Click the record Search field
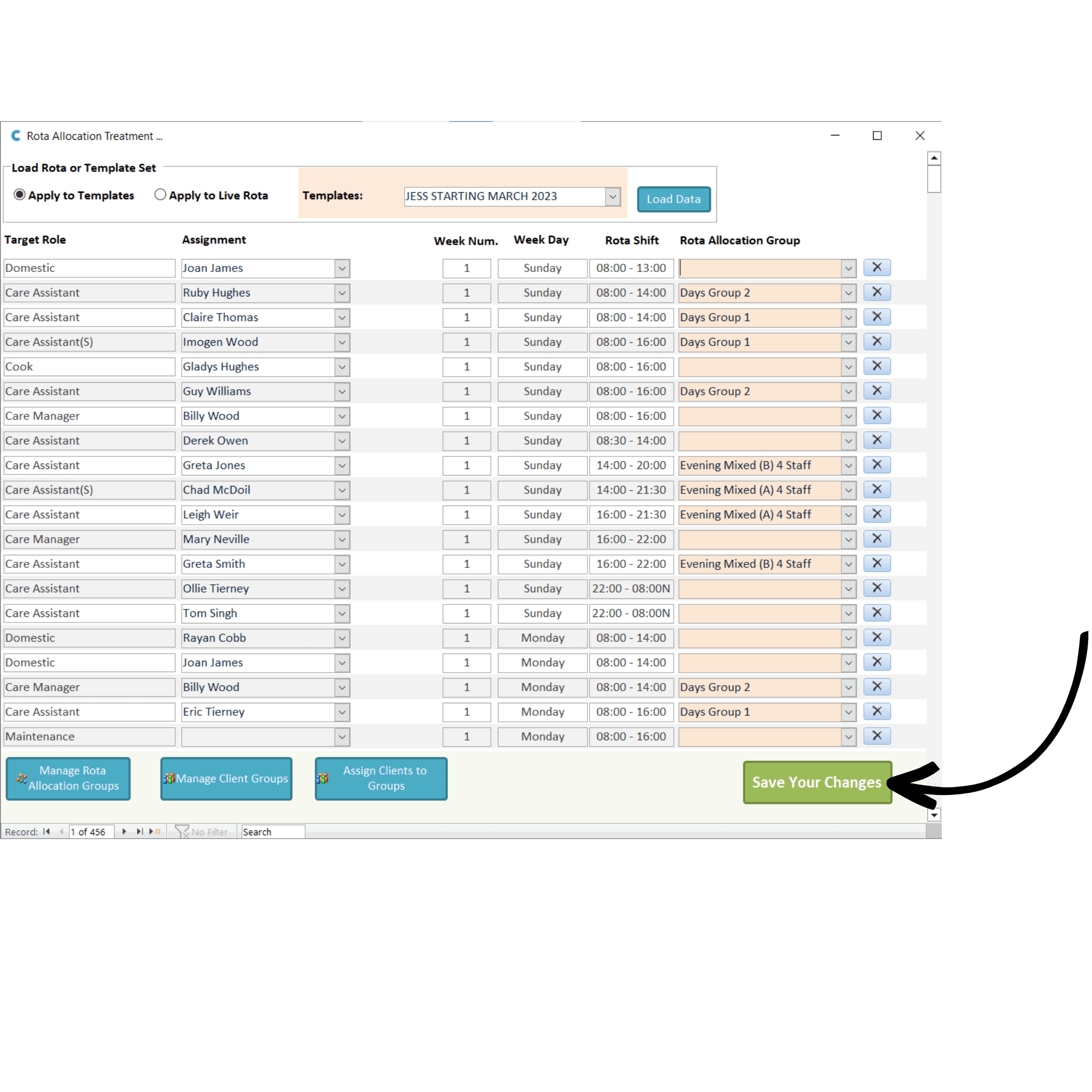Viewport: 1092px width, 1092px height. 272,832
